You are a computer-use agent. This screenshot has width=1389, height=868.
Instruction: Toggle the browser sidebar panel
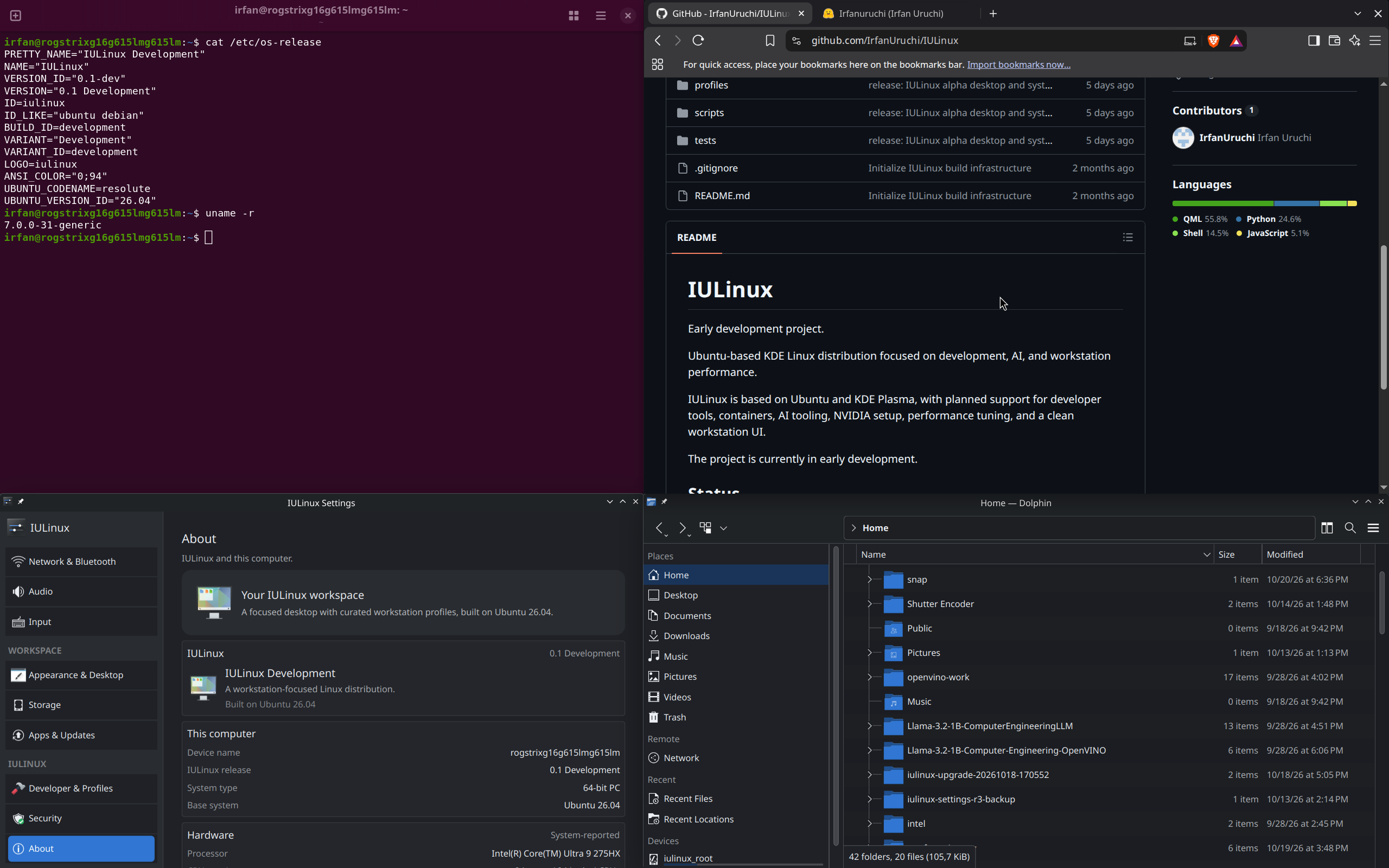click(1313, 40)
